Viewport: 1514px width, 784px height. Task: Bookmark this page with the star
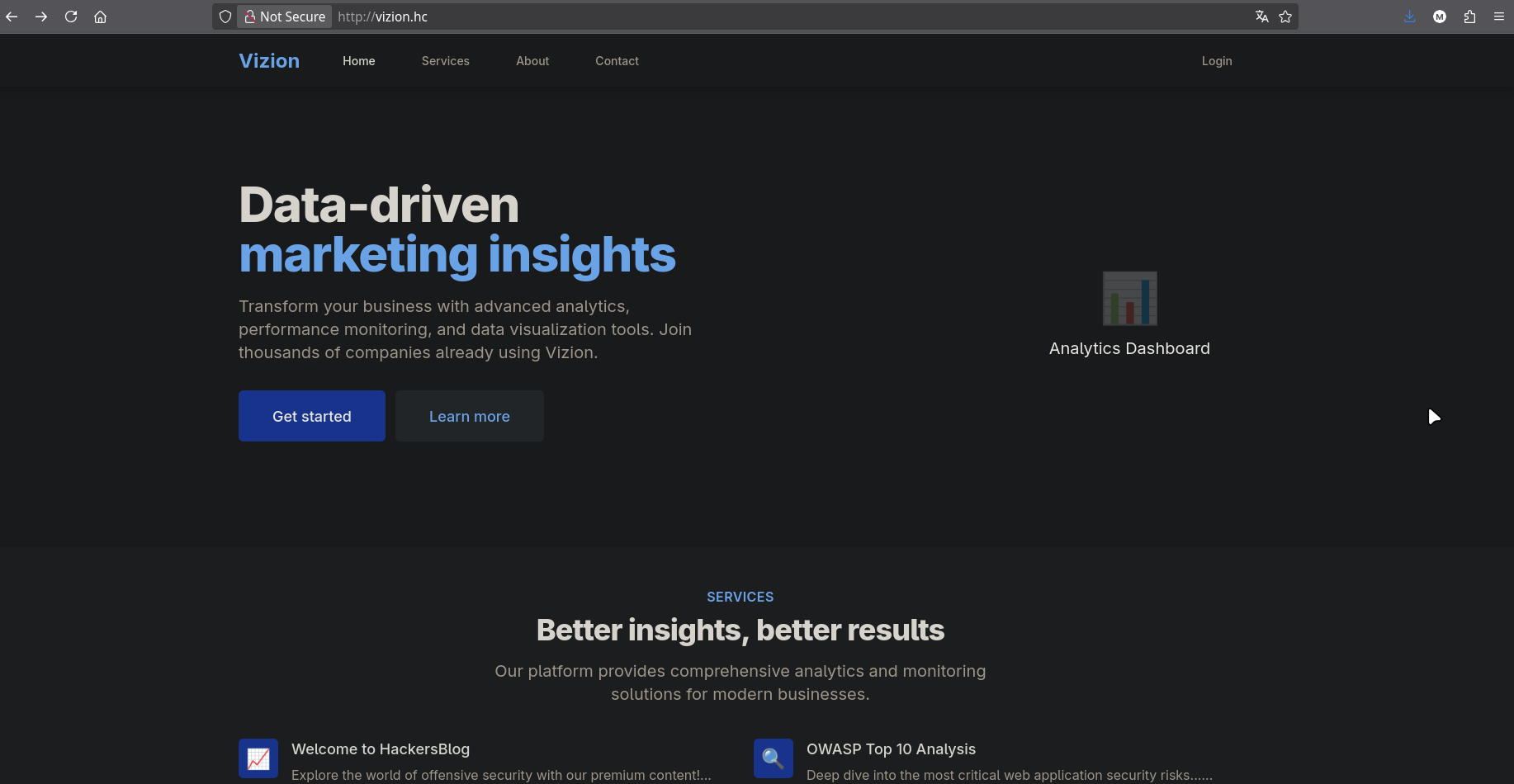tap(1285, 17)
